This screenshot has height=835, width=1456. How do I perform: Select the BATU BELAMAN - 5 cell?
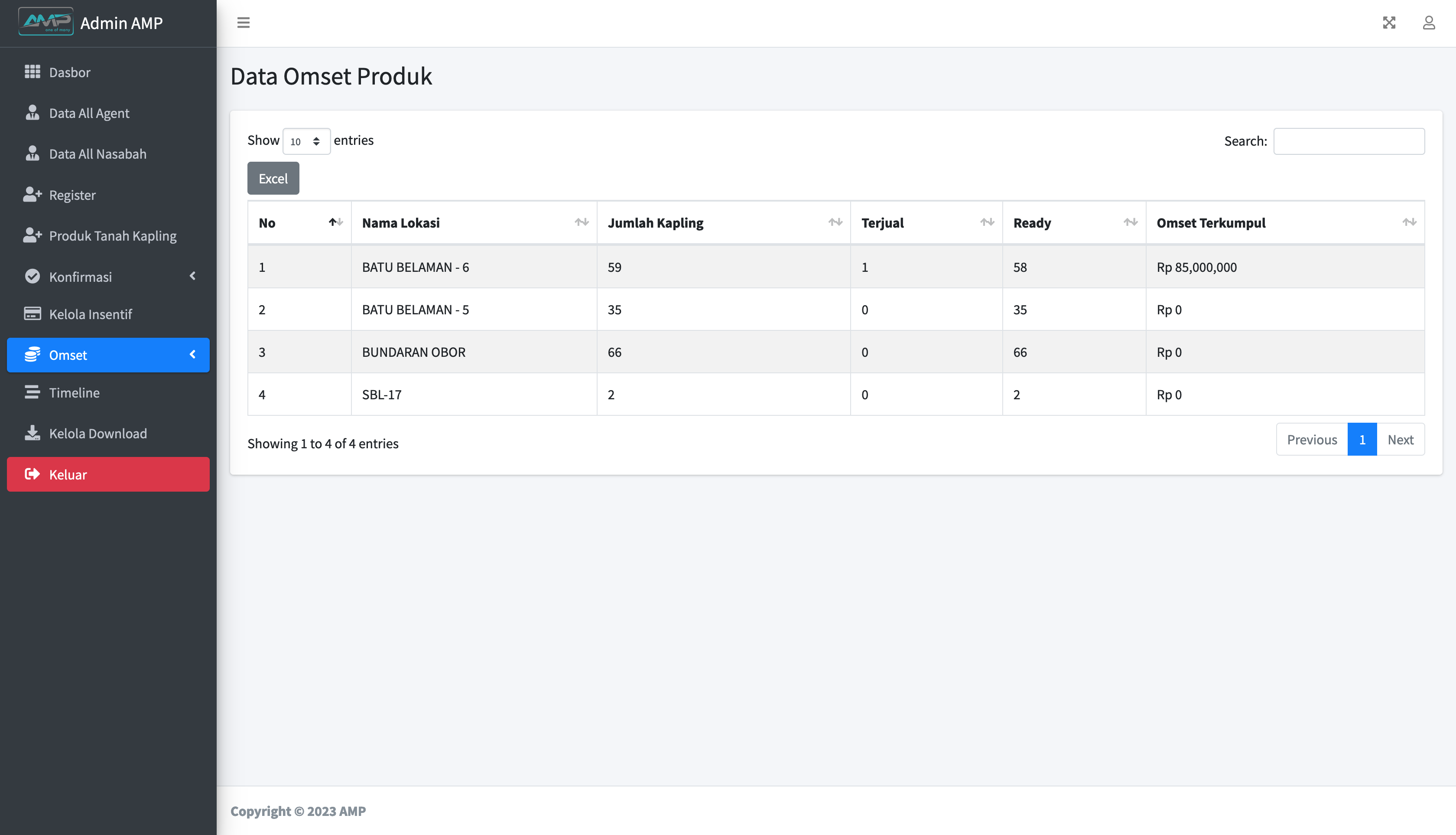(x=474, y=310)
